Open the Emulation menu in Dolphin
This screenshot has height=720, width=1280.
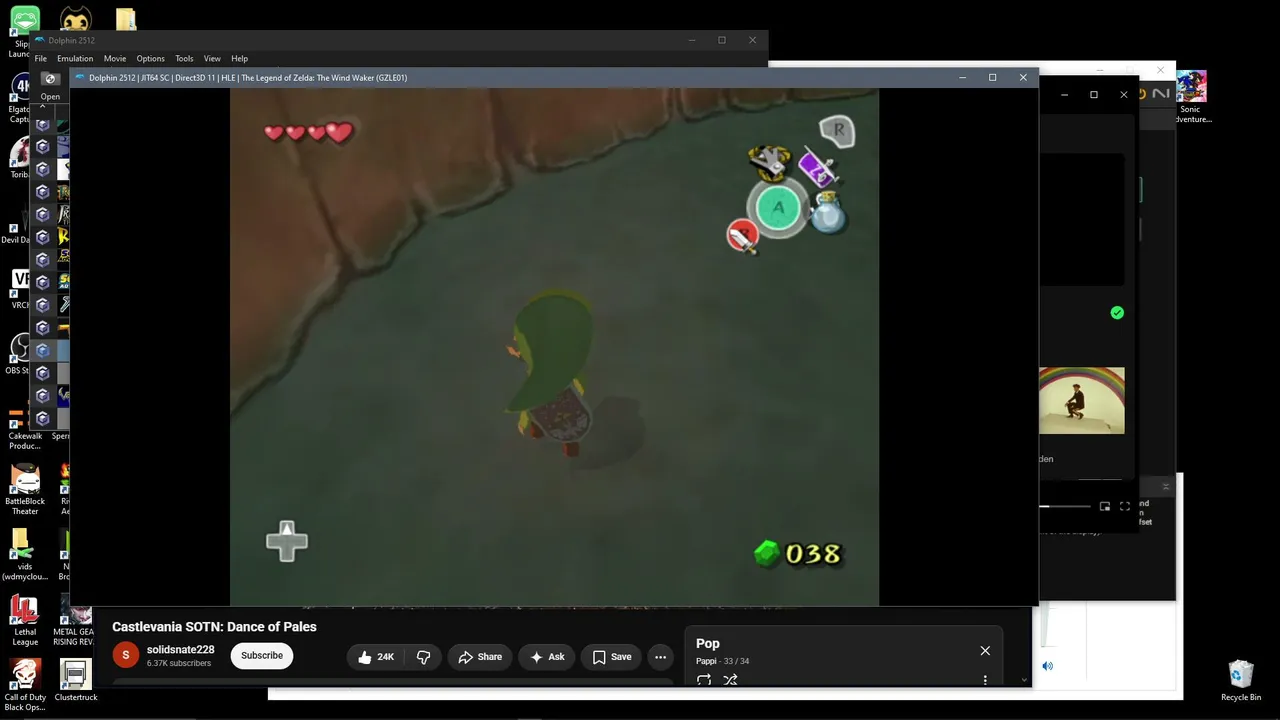click(x=75, y=59)
